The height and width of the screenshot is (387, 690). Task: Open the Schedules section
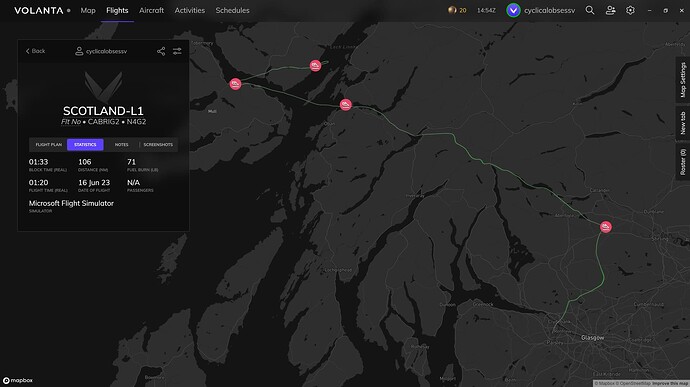tap(232, 11)
